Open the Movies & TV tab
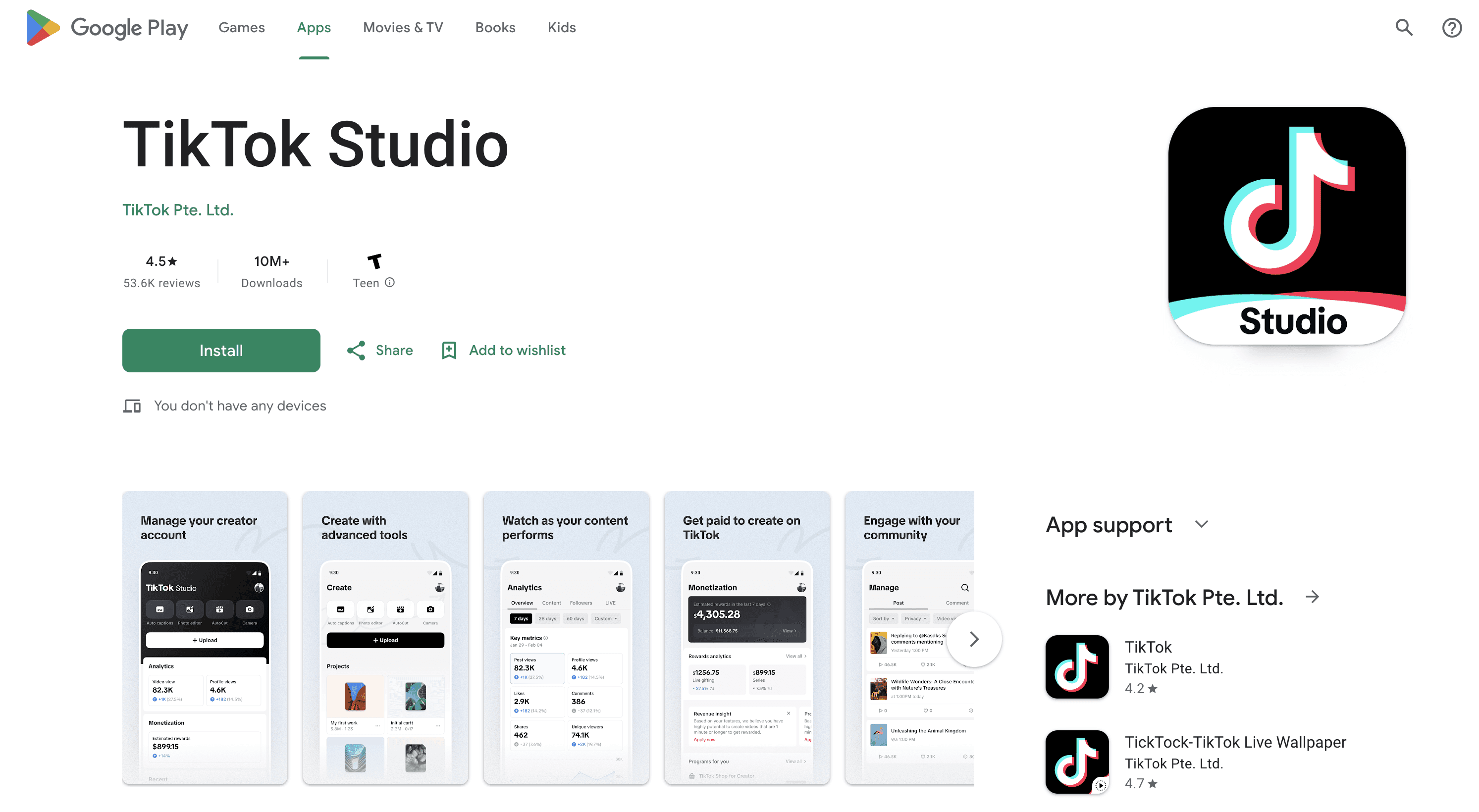 coord(403,28)
